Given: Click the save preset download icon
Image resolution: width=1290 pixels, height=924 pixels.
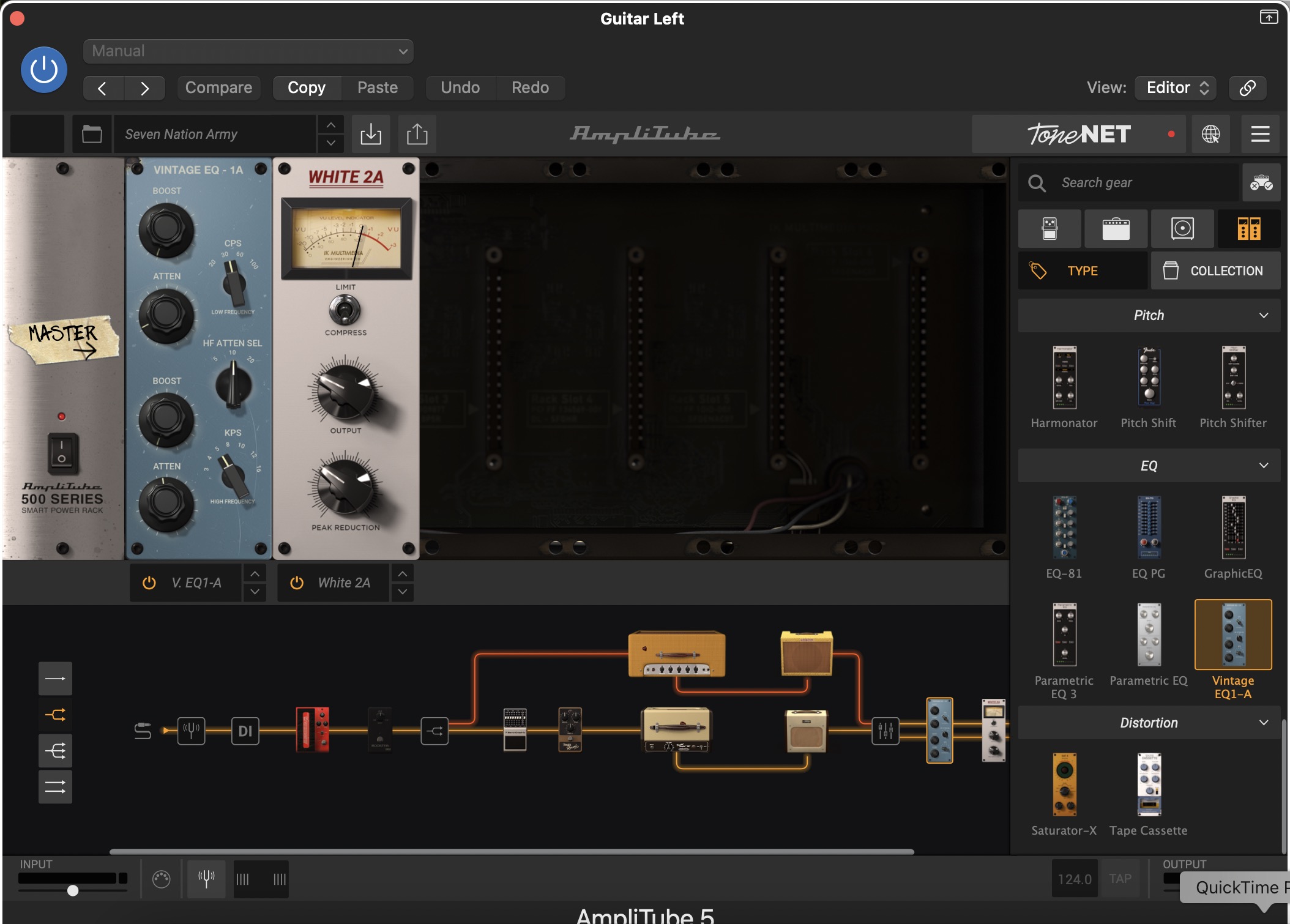Looking at the screenshot, I should [370, 134].
